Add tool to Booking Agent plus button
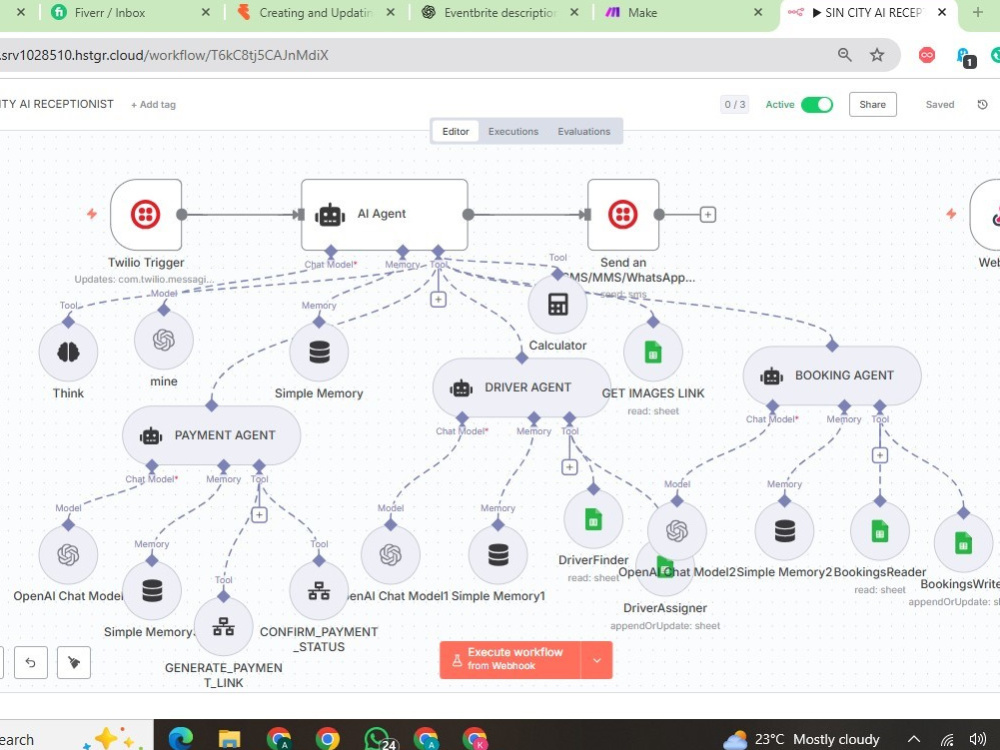This screenshot has width=1000, height=750. tap(880, 455)
